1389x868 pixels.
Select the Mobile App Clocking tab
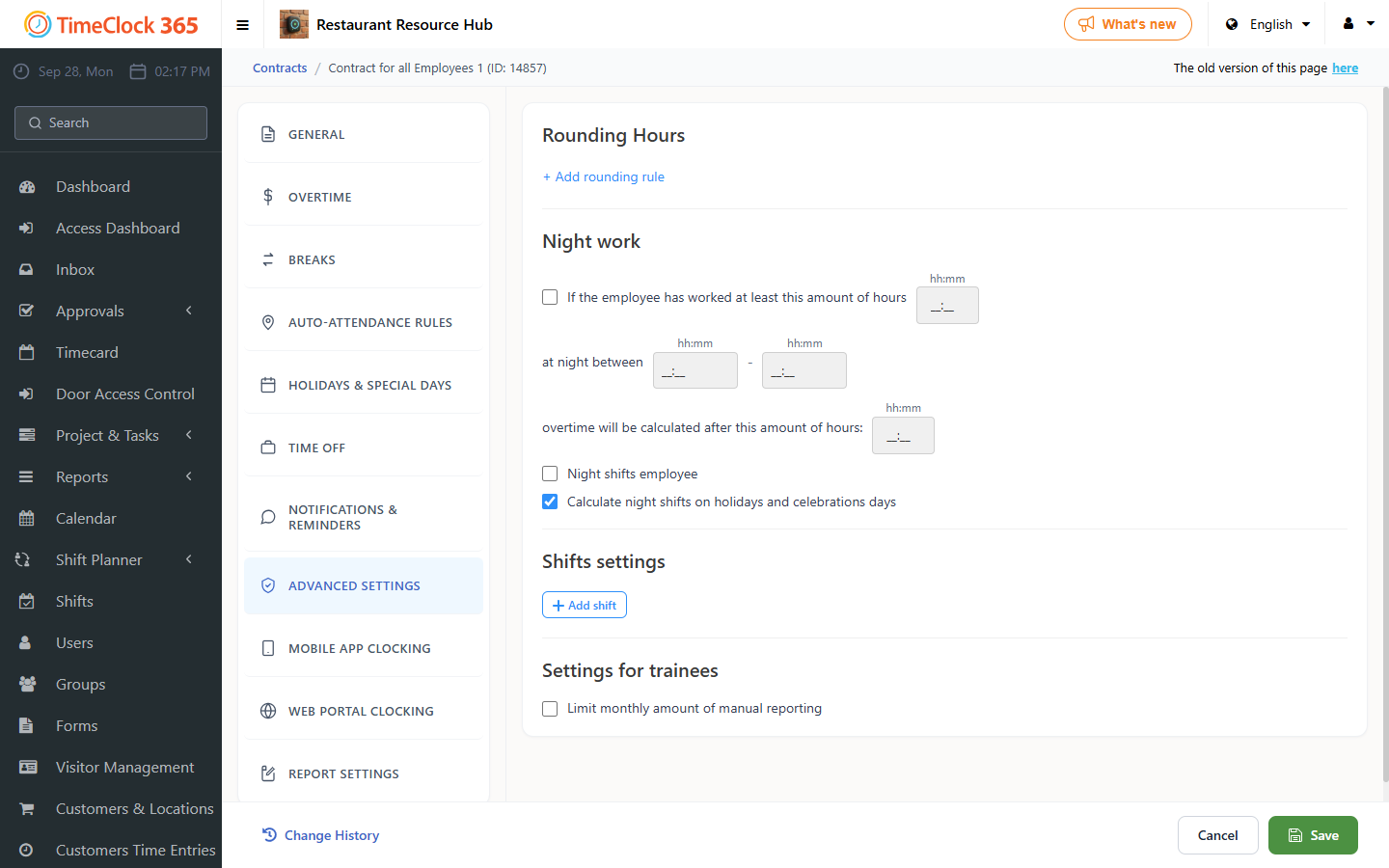coord(364,649)
